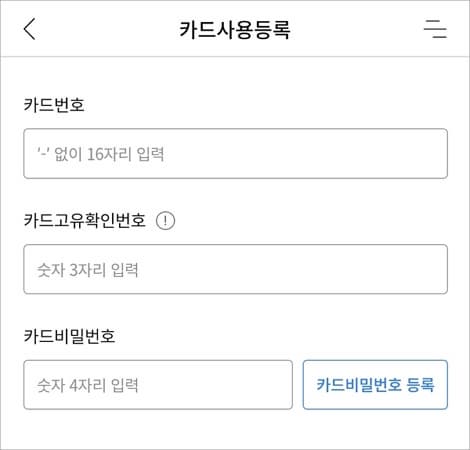The image size is (470, 450).
Task: Click the word 등록 in the blue button
Action: pyautogui.click(x=420, y=385)
